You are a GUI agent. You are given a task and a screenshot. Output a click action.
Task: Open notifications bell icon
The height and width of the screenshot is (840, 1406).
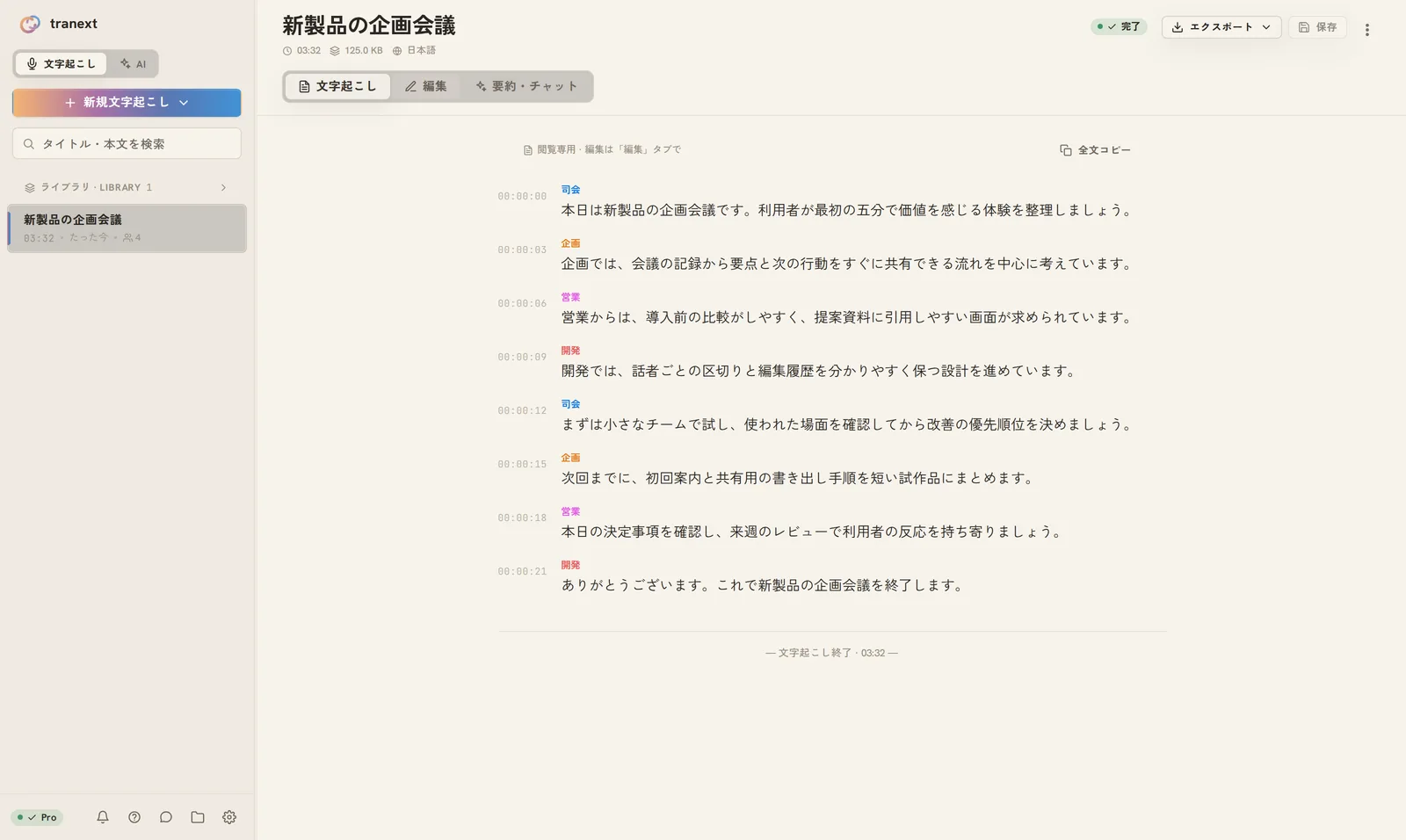click(x=103, y=817)
